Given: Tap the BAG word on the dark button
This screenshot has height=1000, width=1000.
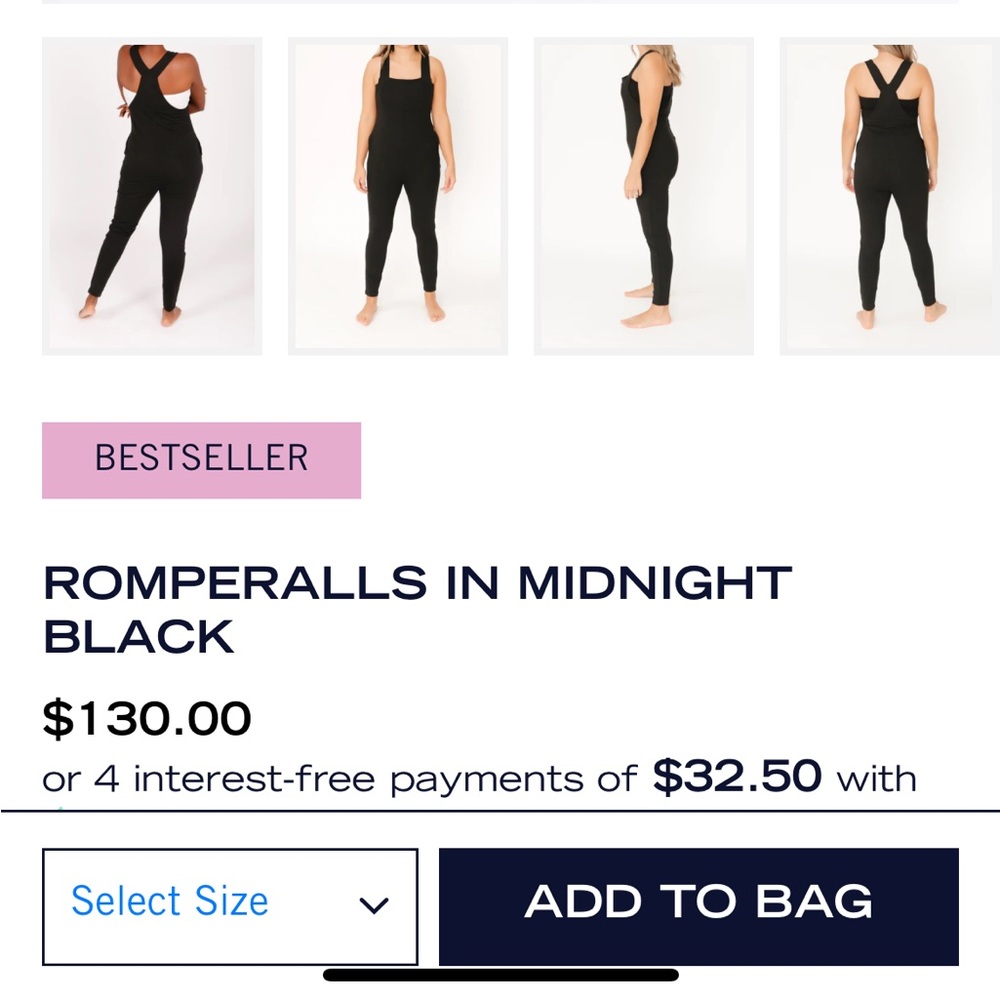Looking at the screenshot, I should 814,901.
